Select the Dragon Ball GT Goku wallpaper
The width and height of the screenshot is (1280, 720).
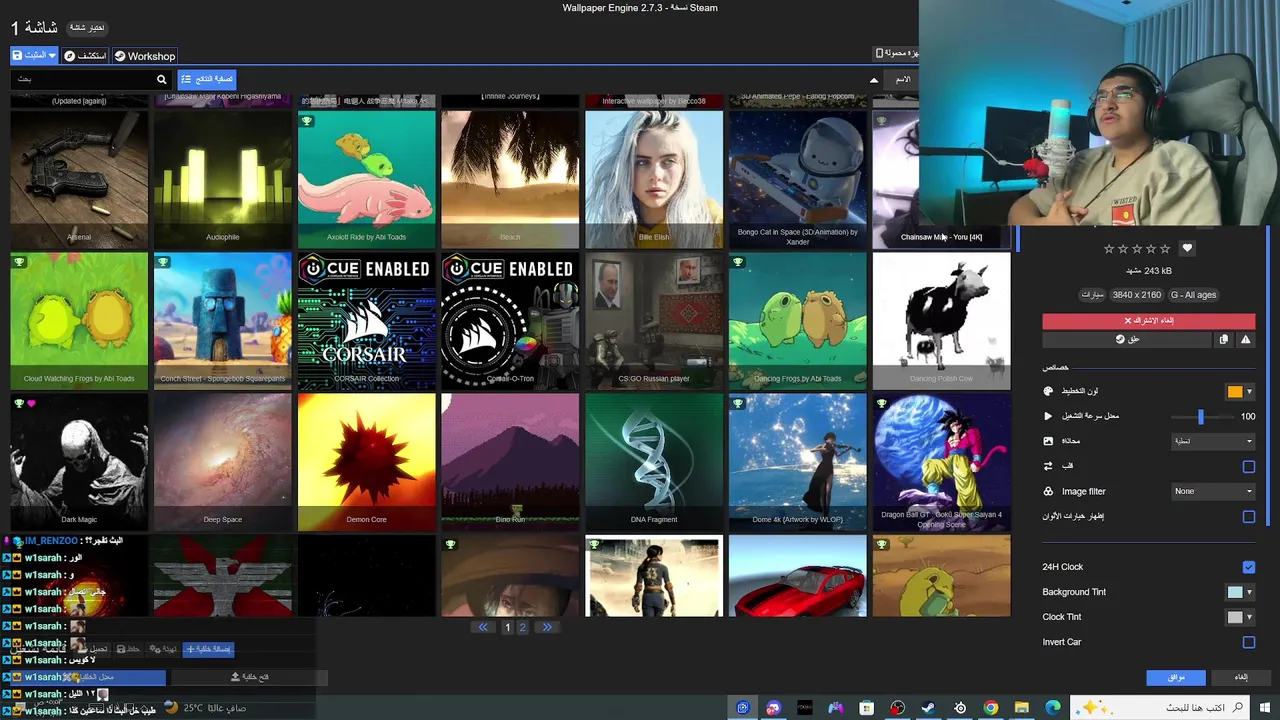(941, 461)
